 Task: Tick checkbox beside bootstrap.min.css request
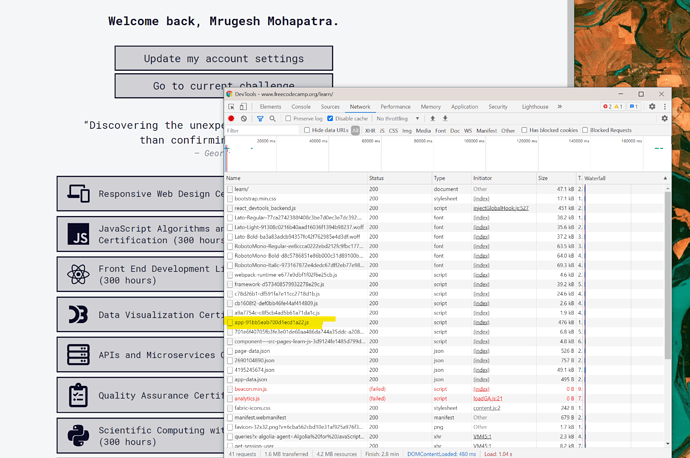pyautogui.click(x=230, y=199)
